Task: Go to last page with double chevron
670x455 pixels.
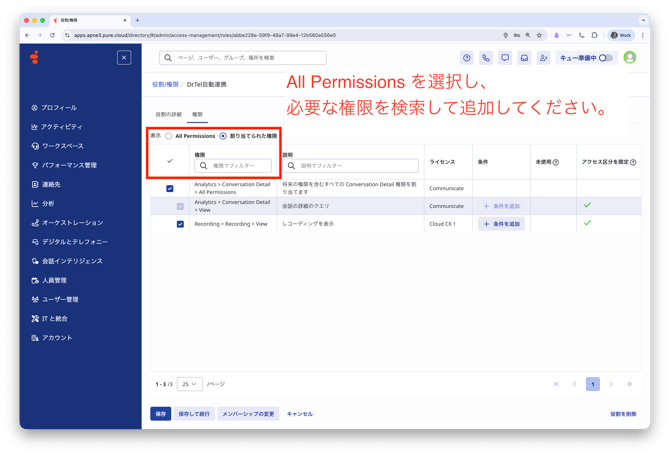Action: [629, 384]
